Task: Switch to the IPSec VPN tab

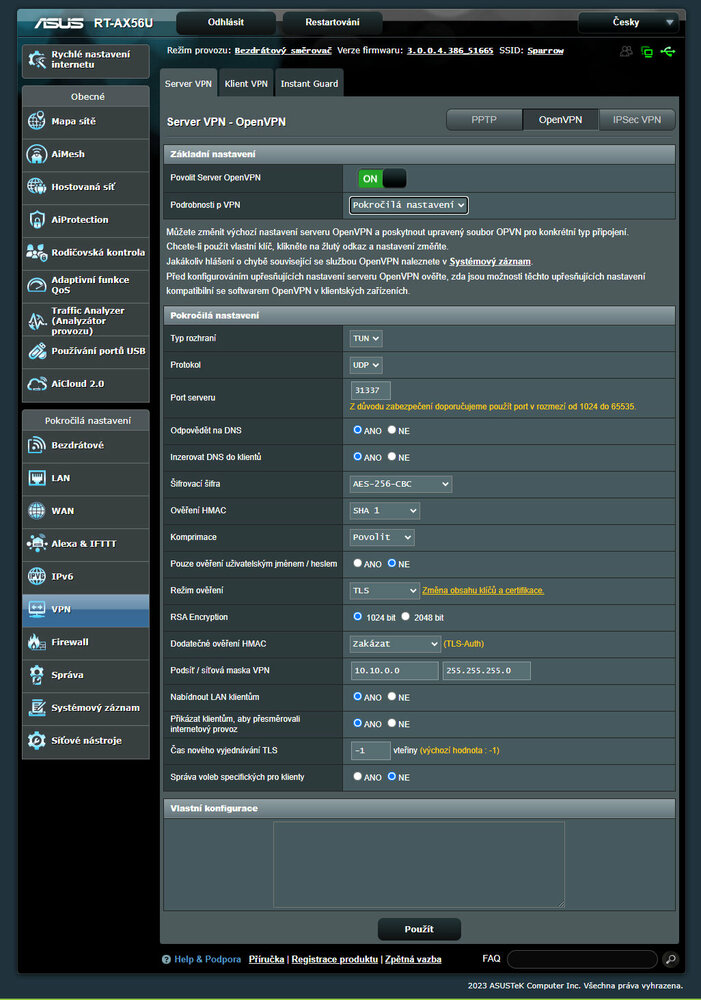Action: click(637, 120)
